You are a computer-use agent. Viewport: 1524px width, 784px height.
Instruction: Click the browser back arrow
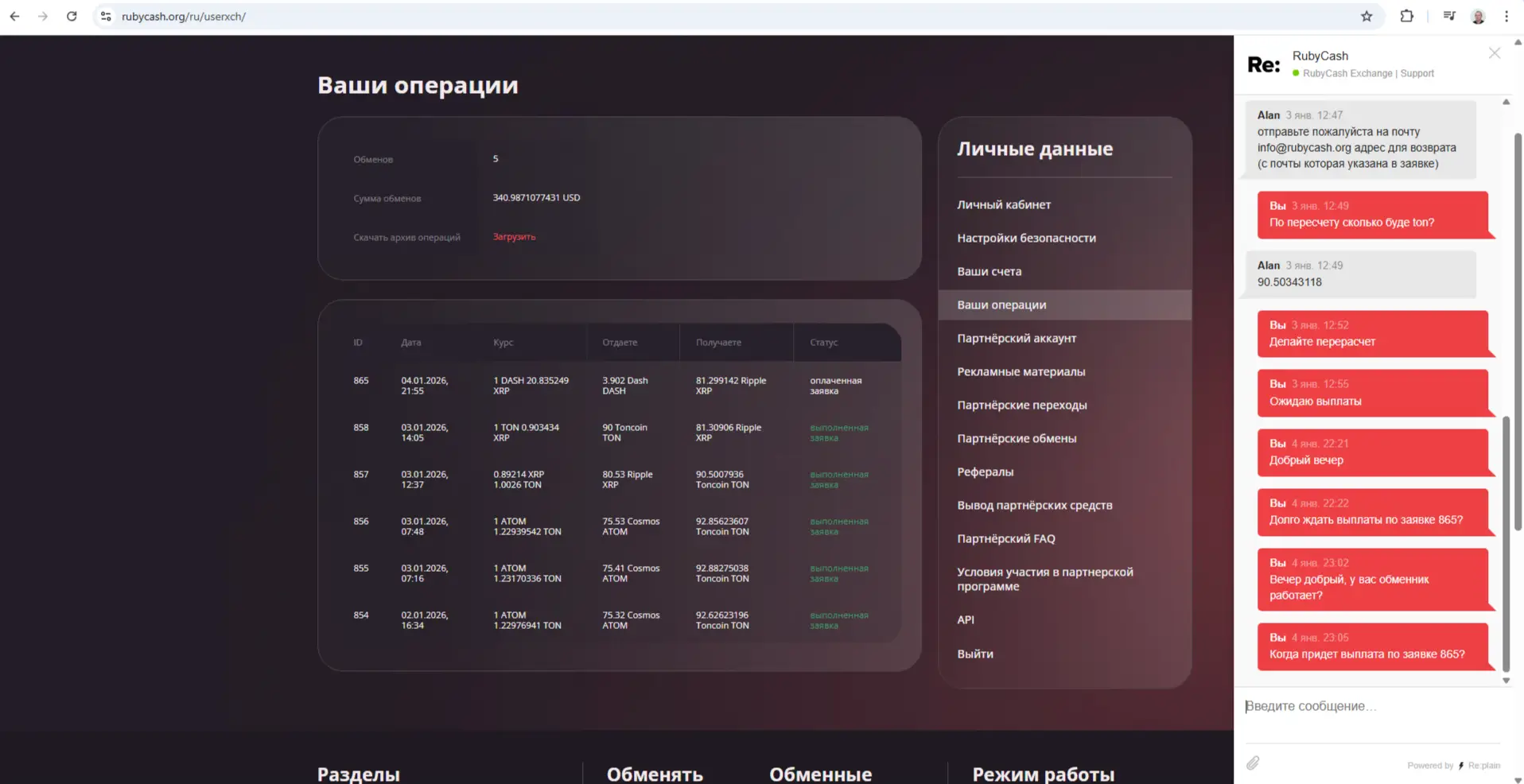pos(14,16)
